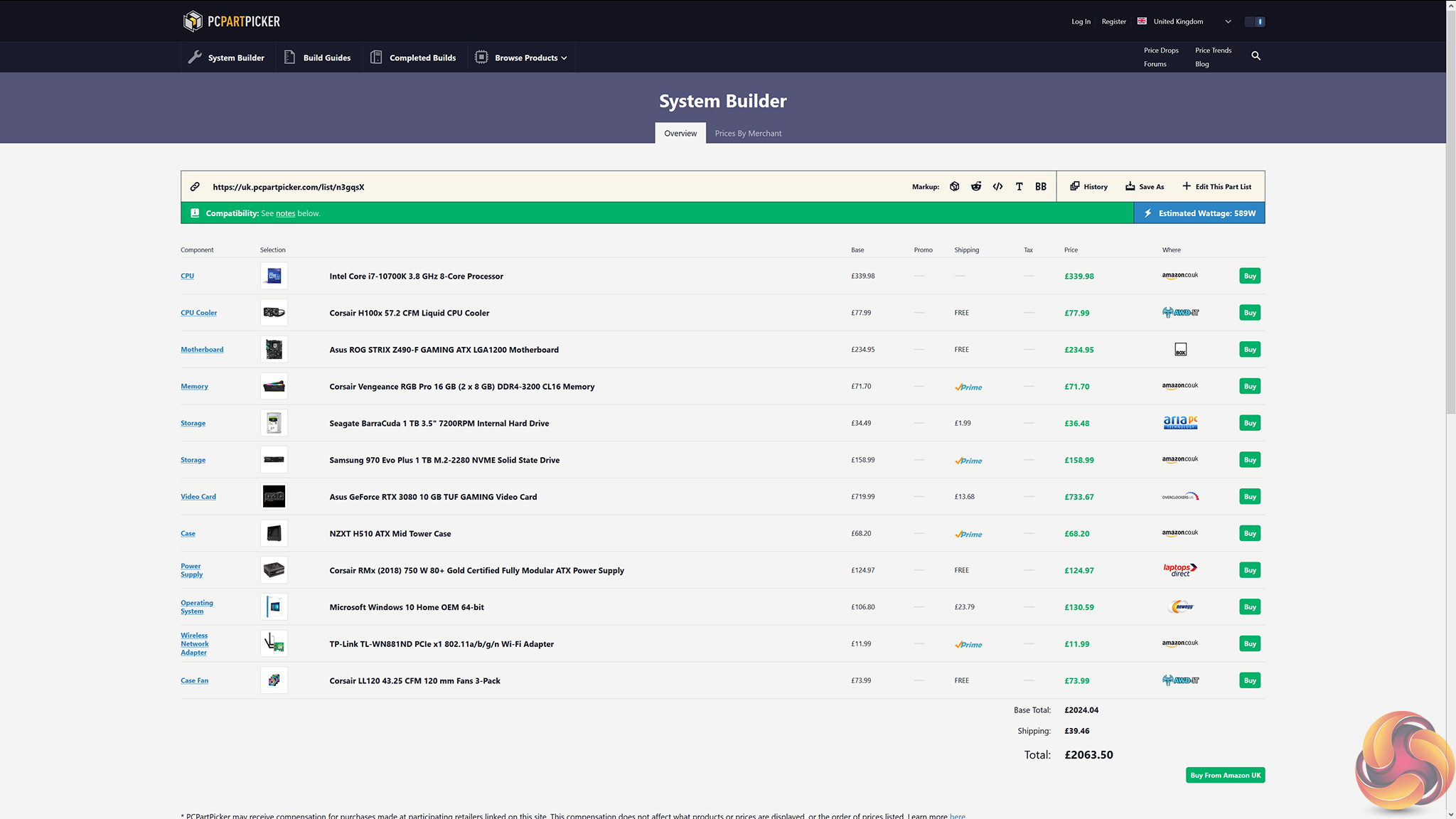Select the Reddit markup icon
The width and height of the screenshot is (1456, 819).
976,186
